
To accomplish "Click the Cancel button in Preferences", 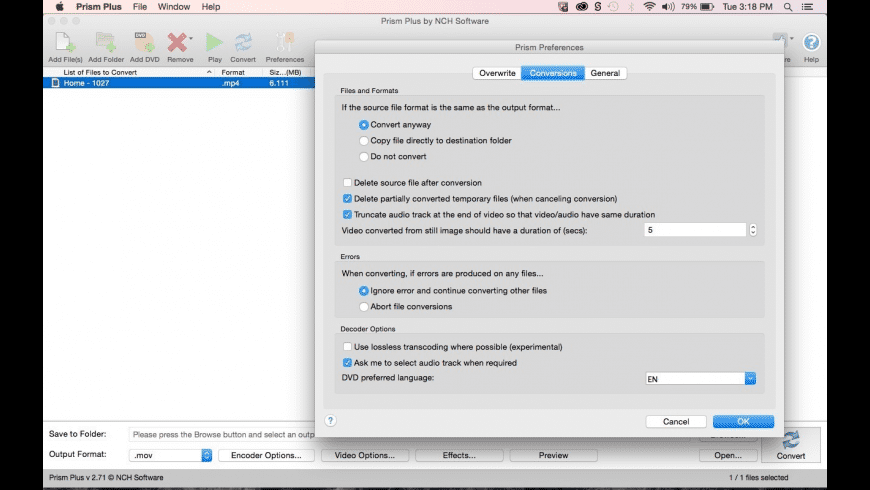I will pos(676,422).
